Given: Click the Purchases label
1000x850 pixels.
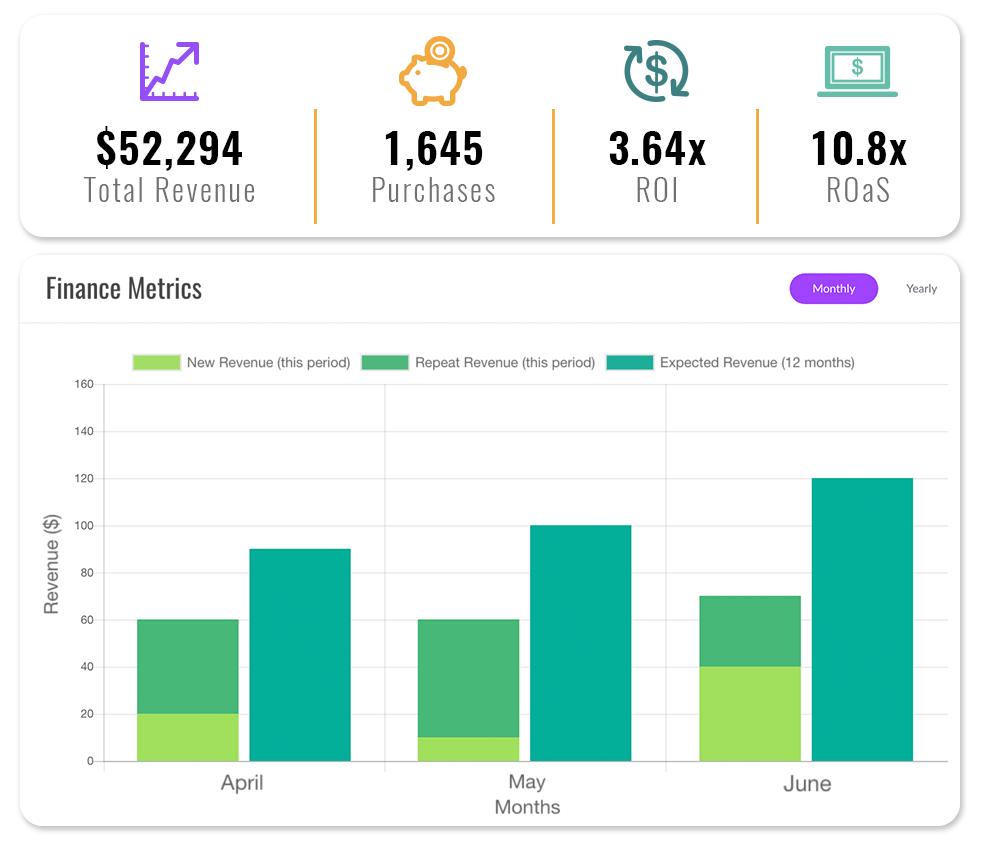Looking at the screenshot, I should (x=434, y=191).
